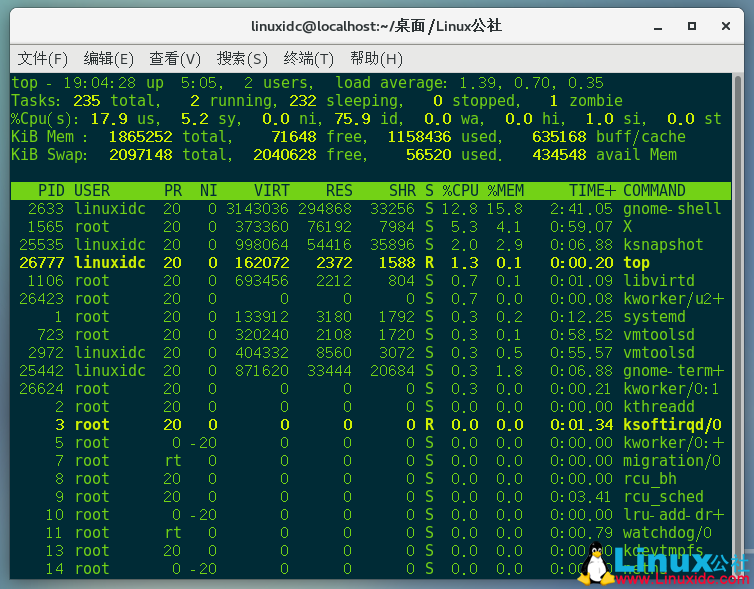Click the migration/0 command
The height and width of the screenshot is (589, 754).
672,461
